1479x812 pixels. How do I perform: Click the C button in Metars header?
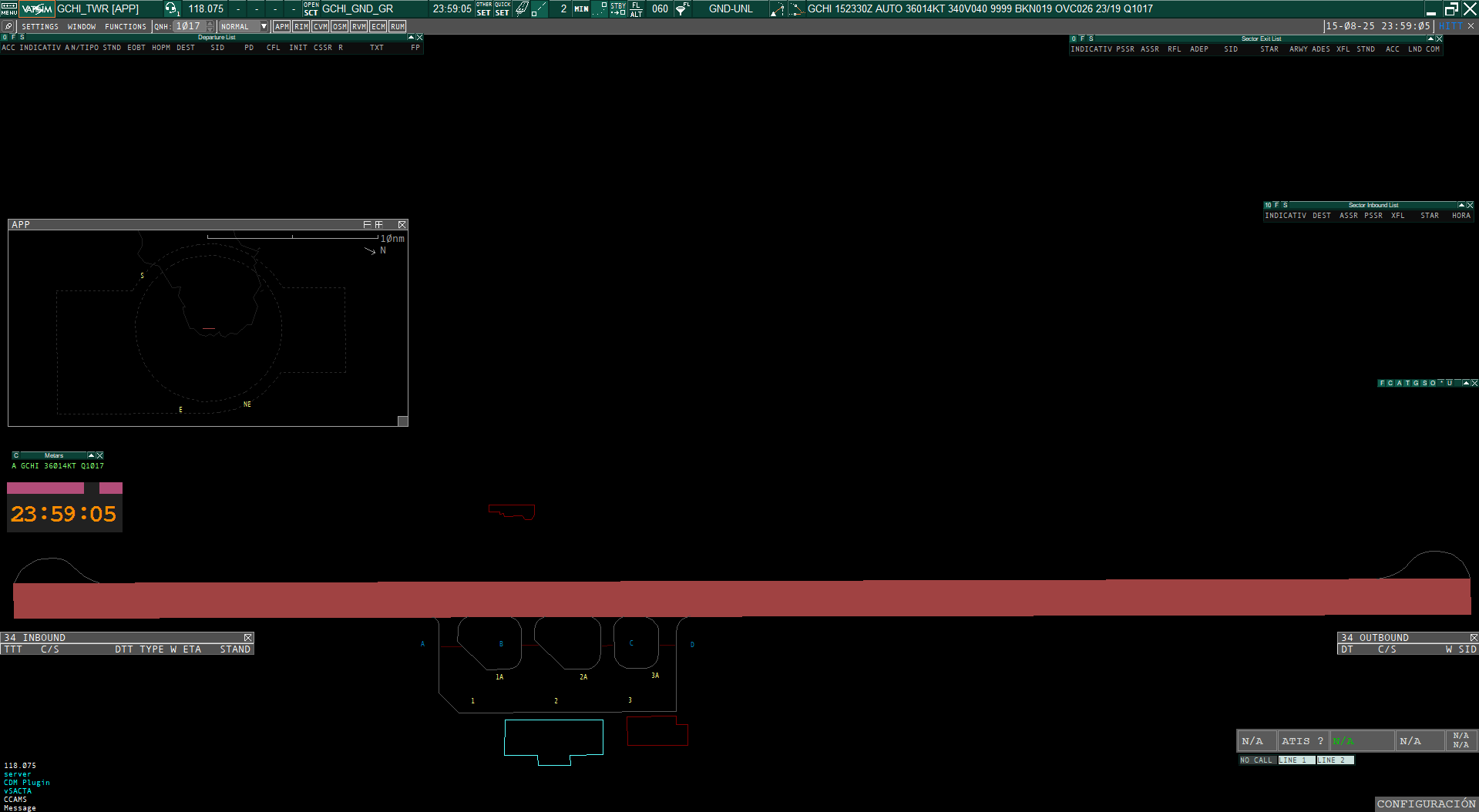click(16, 455)
